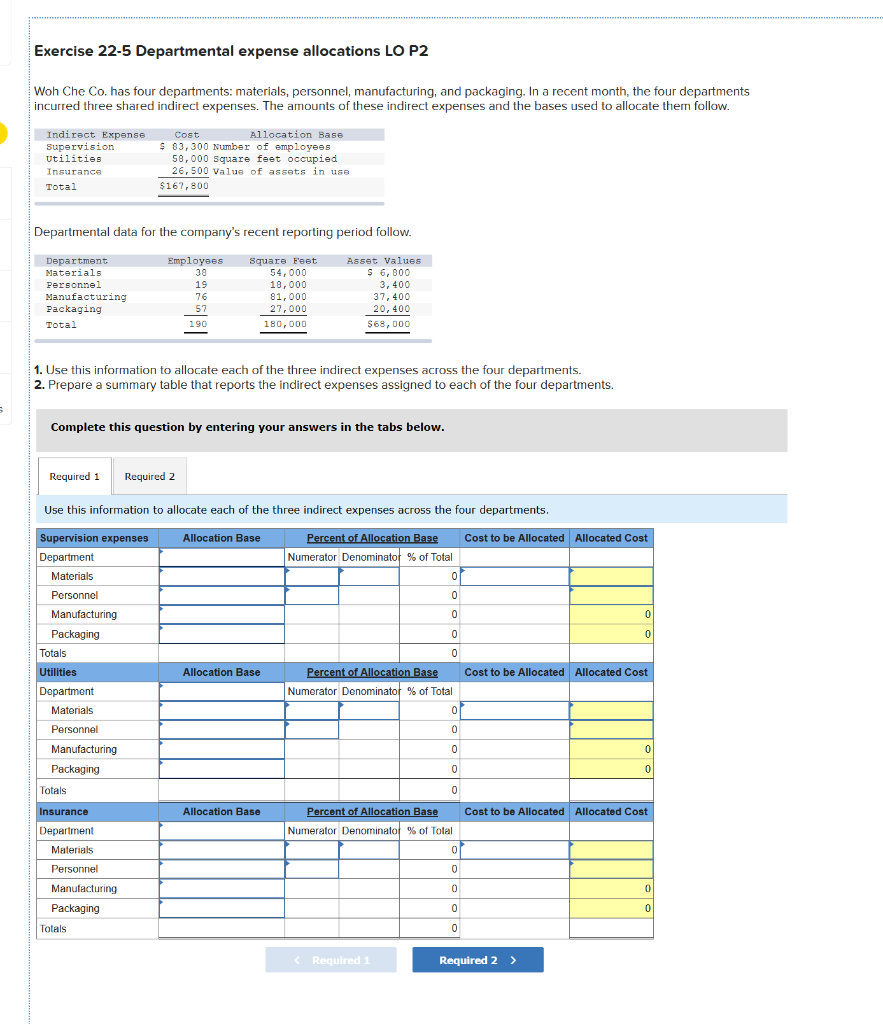Image resolution: width=883 pixels, height=1024 pixels.
Task: Switch to the Required 2 tab
Action: tap(149, 476)
